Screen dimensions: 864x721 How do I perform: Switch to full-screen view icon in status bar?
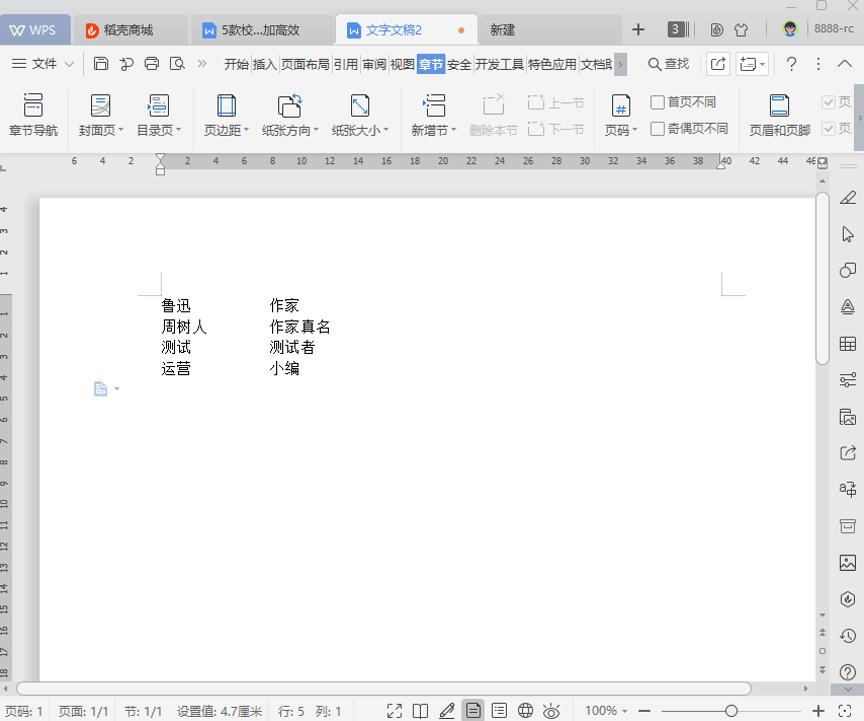click(395, 710)
